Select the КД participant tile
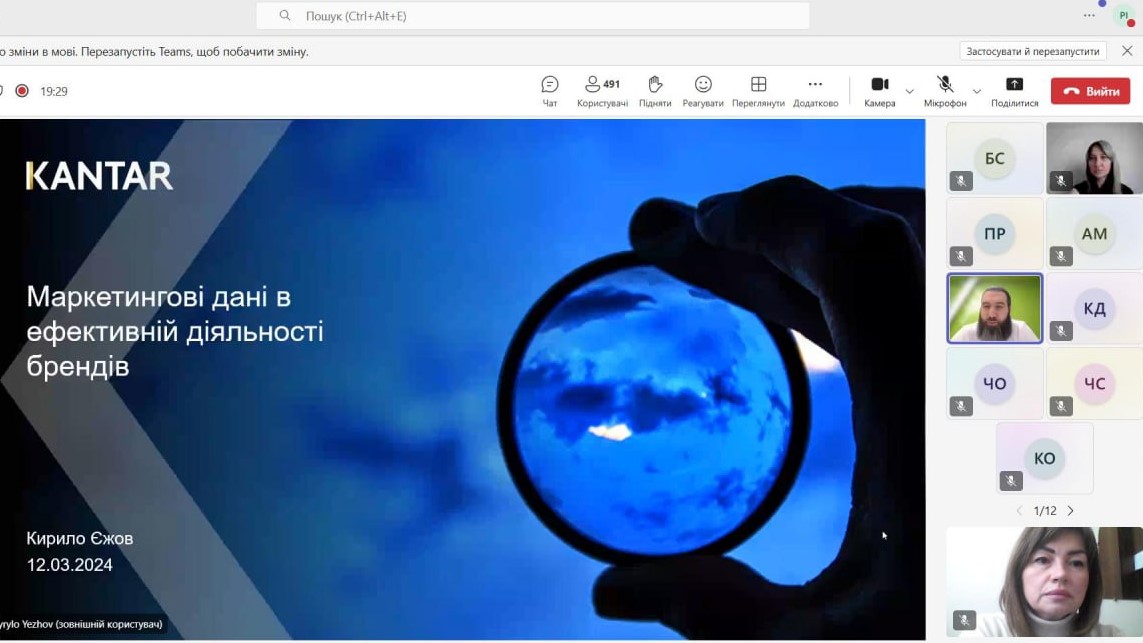This screenshot has height=643, width=1143. click(x=1094, y=309)
